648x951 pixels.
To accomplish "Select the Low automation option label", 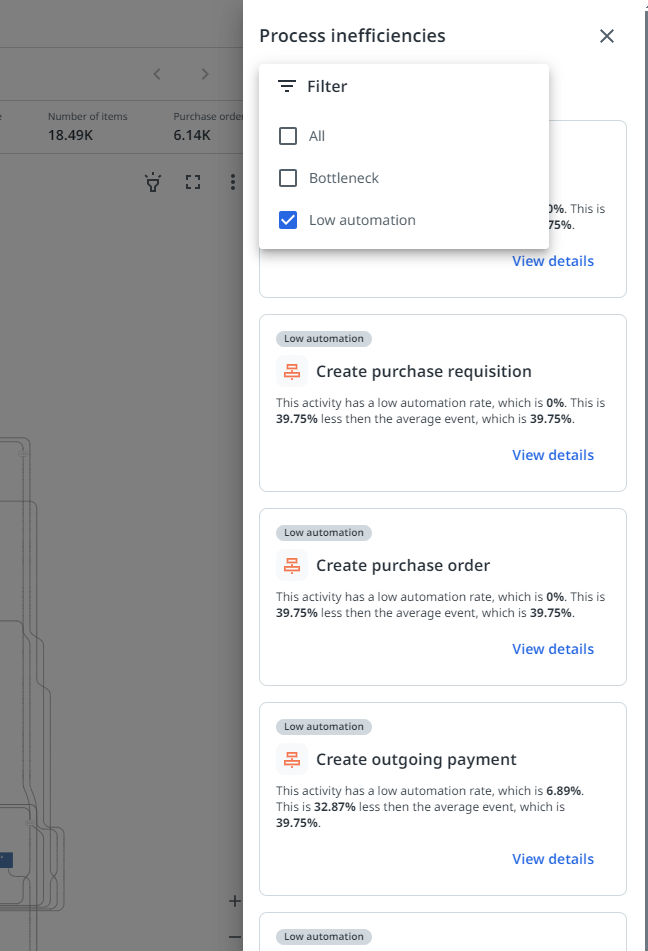I will 362,220.
